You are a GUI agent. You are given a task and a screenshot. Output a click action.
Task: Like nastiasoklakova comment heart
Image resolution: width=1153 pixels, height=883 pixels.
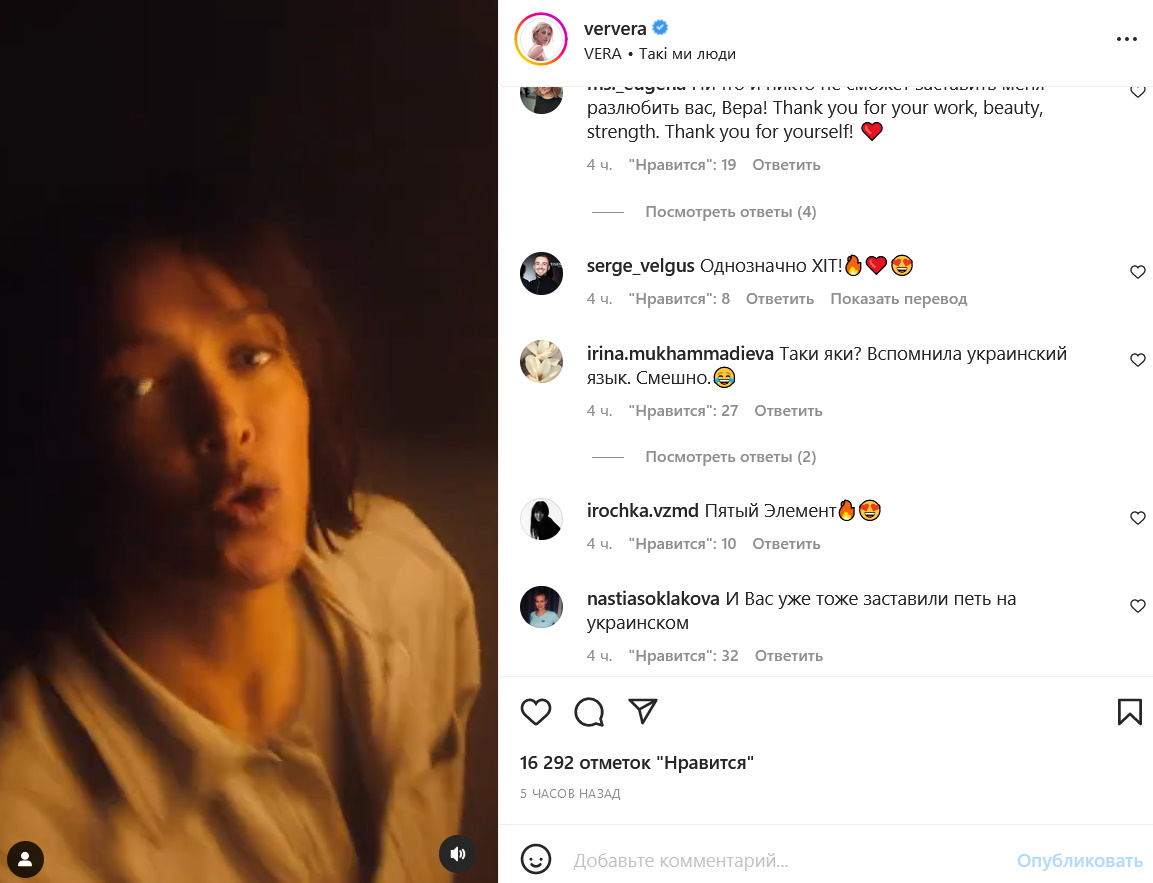tap(1138, 606)
